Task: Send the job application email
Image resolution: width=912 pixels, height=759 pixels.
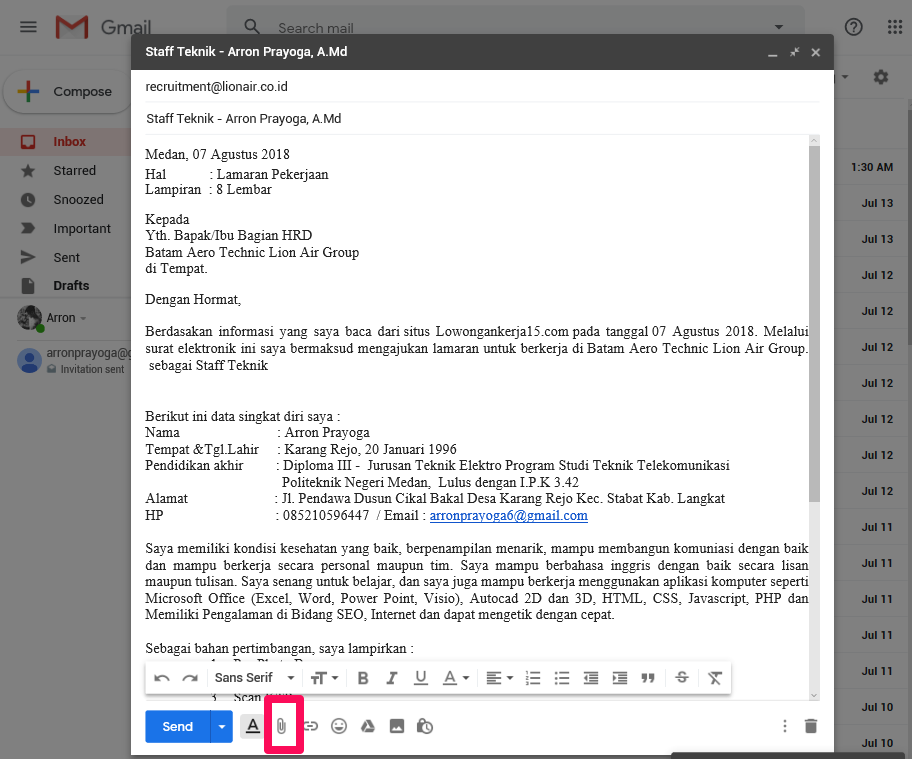Action: (x=176, y=726)
